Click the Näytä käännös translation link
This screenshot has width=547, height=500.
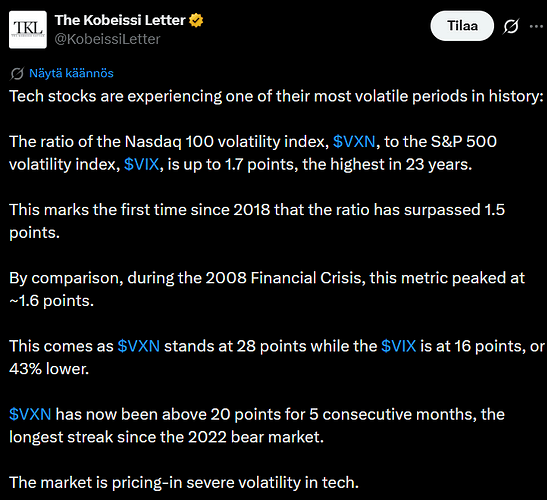[x=72, y=73]
